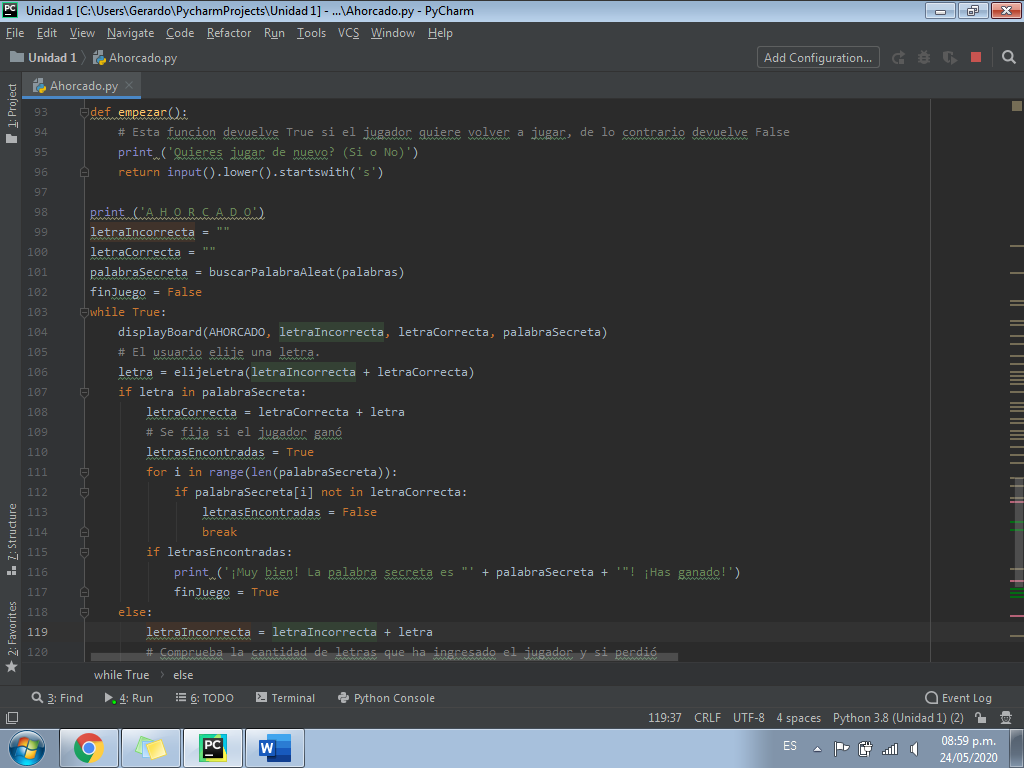The image size is (1024, 768).
Task: Click fold end marker on line 96
Action: pos(84,172)
